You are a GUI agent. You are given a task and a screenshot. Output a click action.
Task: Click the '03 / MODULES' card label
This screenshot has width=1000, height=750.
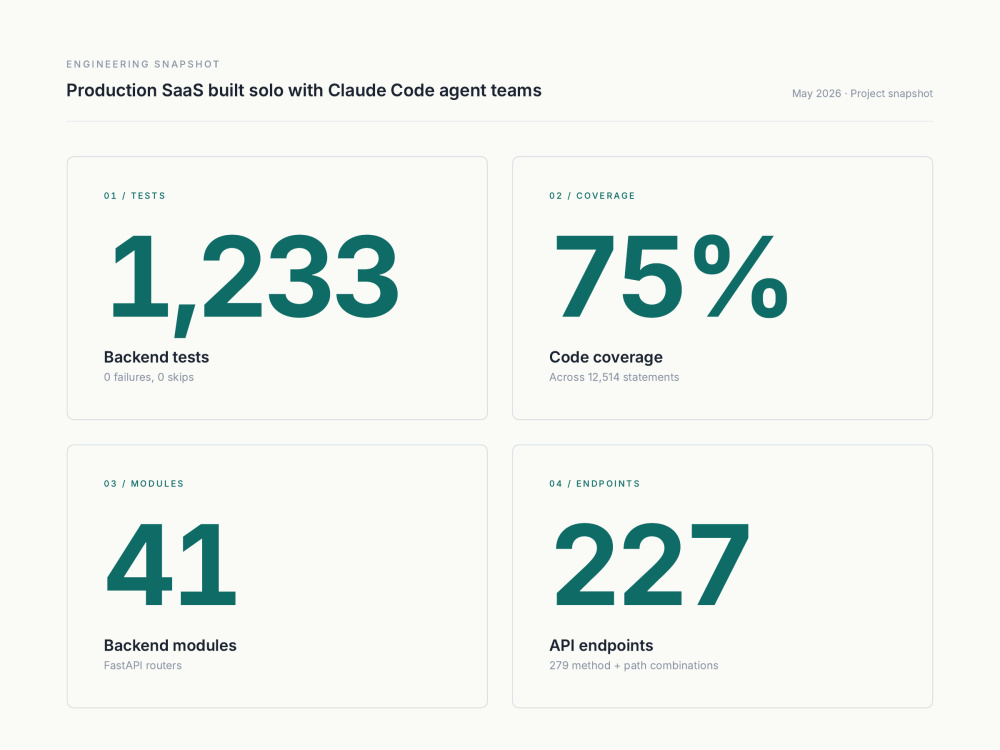143,484
